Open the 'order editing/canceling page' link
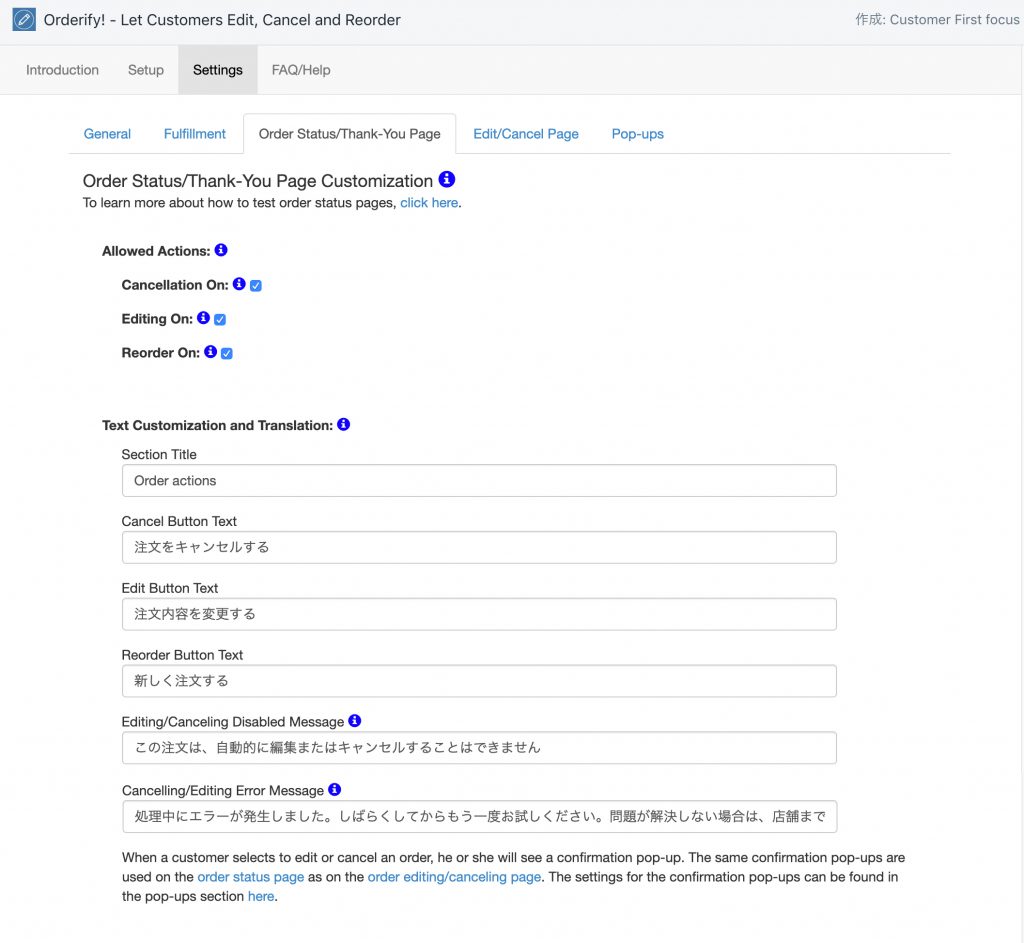1024x943 pixels. pyautogui.click(x=455, y=876)
